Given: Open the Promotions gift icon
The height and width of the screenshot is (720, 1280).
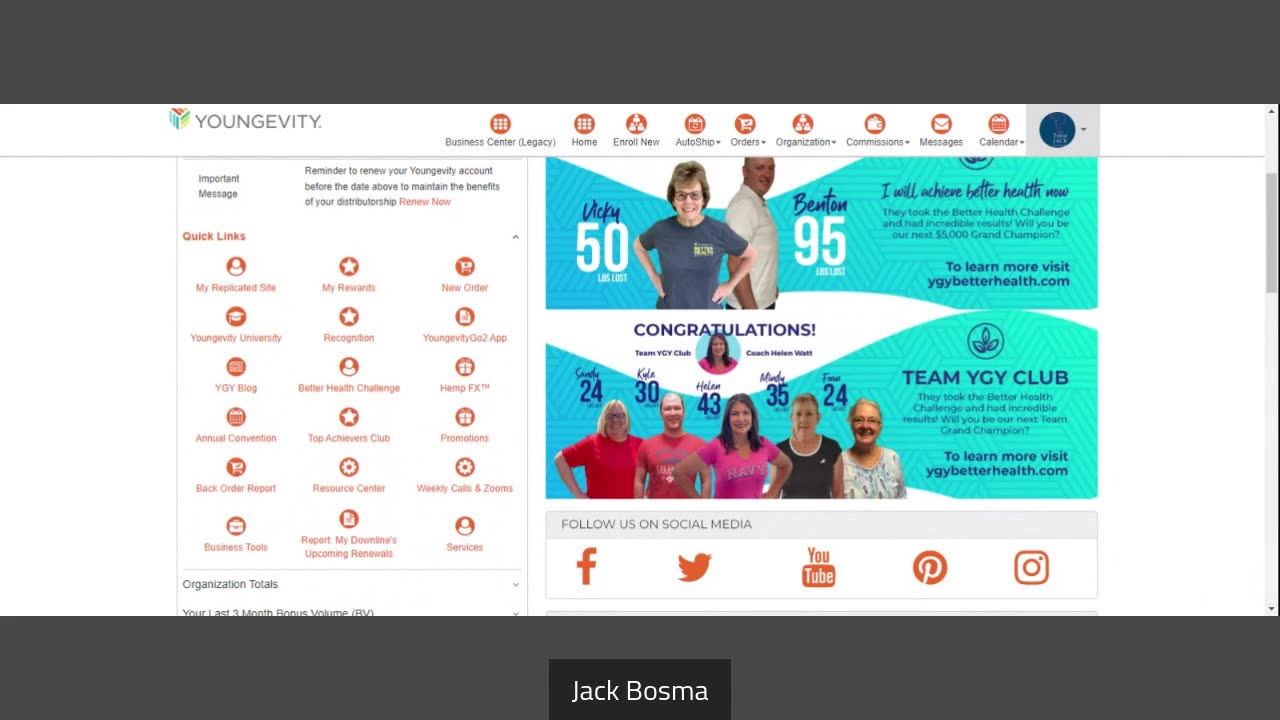Looking at the screenshot, I should (x=465, y=417).
